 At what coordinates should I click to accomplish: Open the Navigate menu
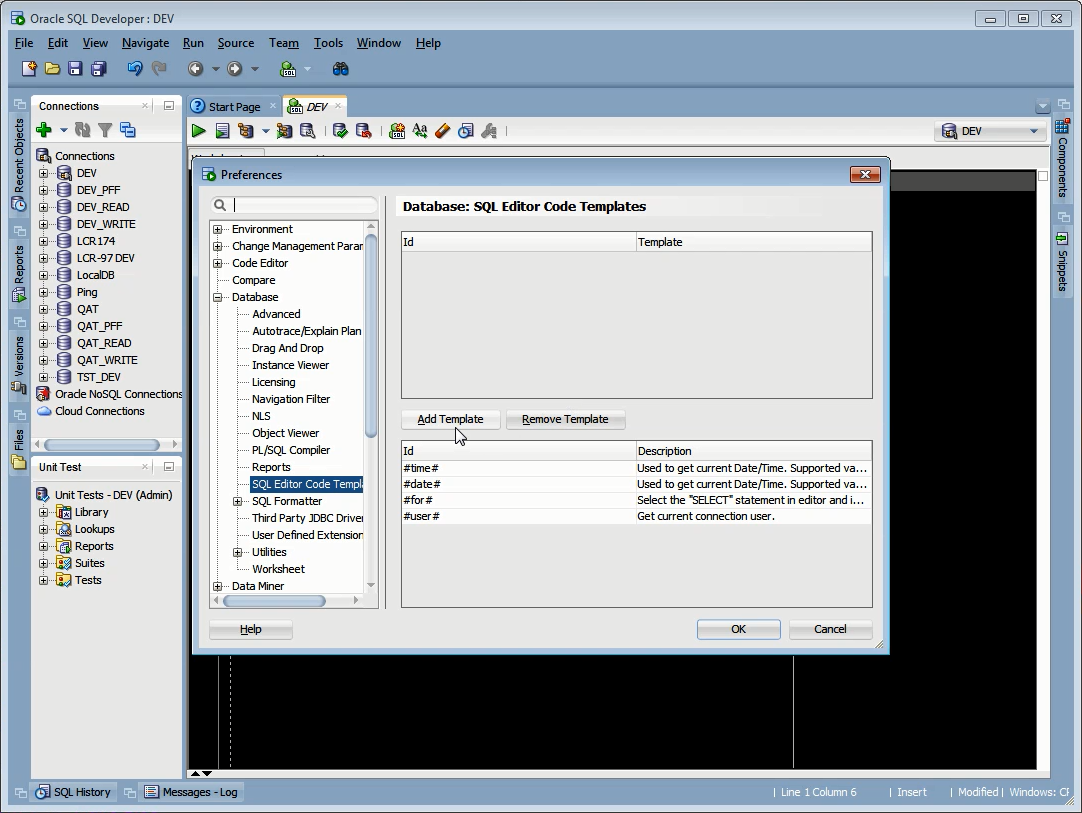click(145, 43)
